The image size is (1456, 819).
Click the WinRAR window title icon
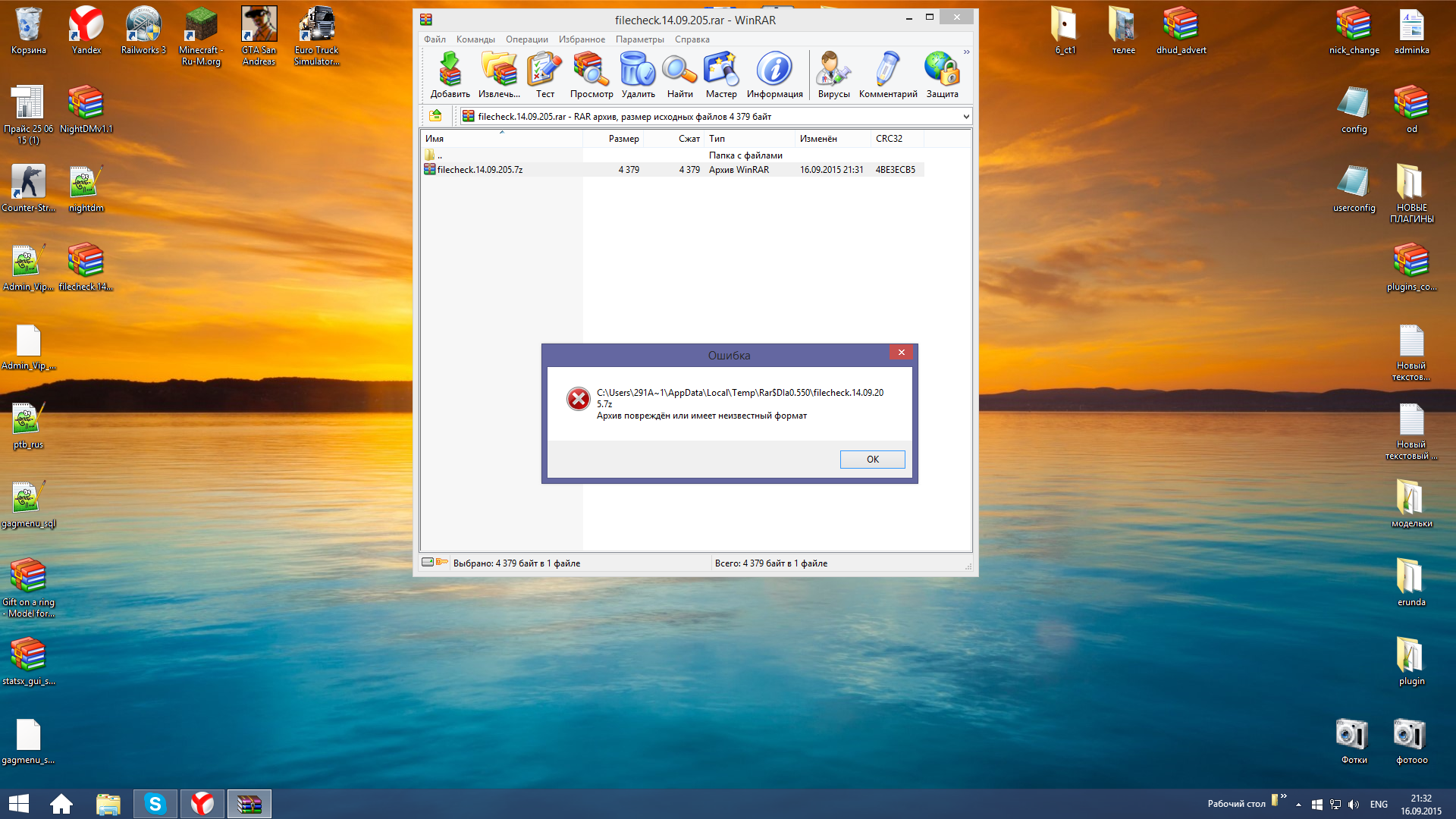pyautogui.click(x=426, y=20)
